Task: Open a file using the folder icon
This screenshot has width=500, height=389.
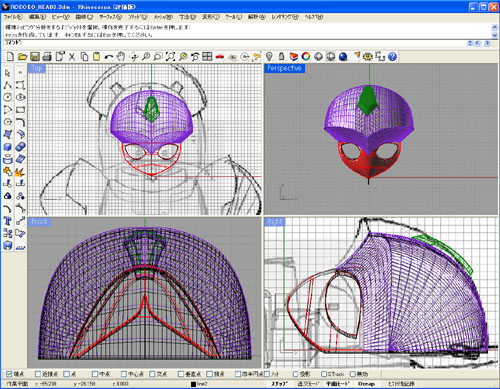Action: tap(22, 57)
